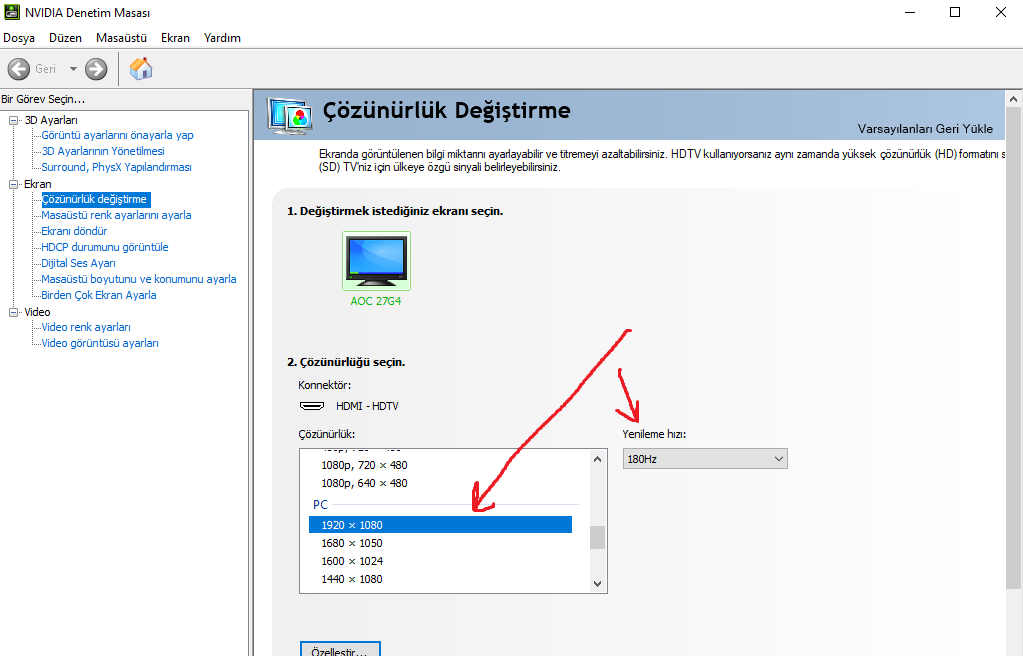Viewport: 1023px width, 656px height.
Task: Click the Back (Geri) arrow icon
Action: tap(18, 69)
